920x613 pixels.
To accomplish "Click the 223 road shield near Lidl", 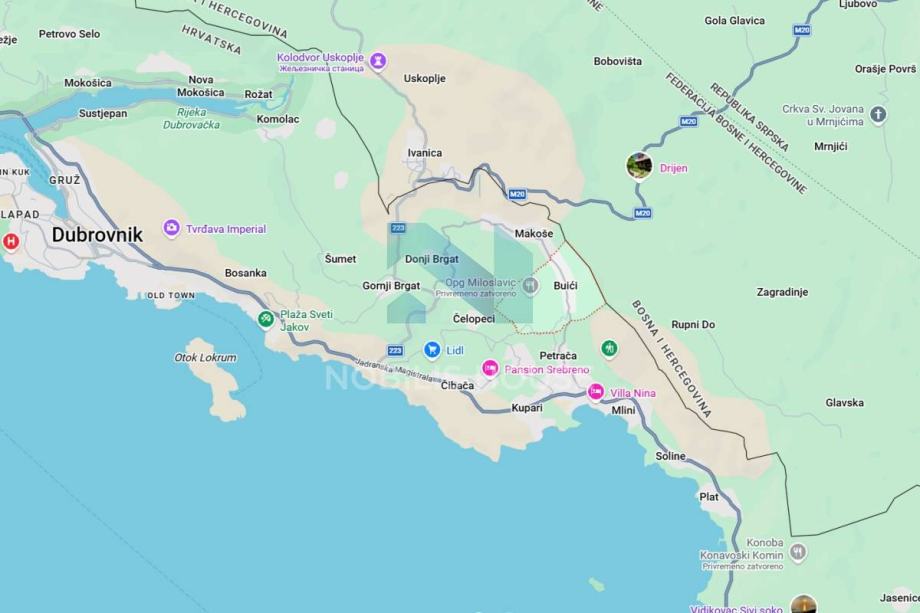I will point(395,351).
